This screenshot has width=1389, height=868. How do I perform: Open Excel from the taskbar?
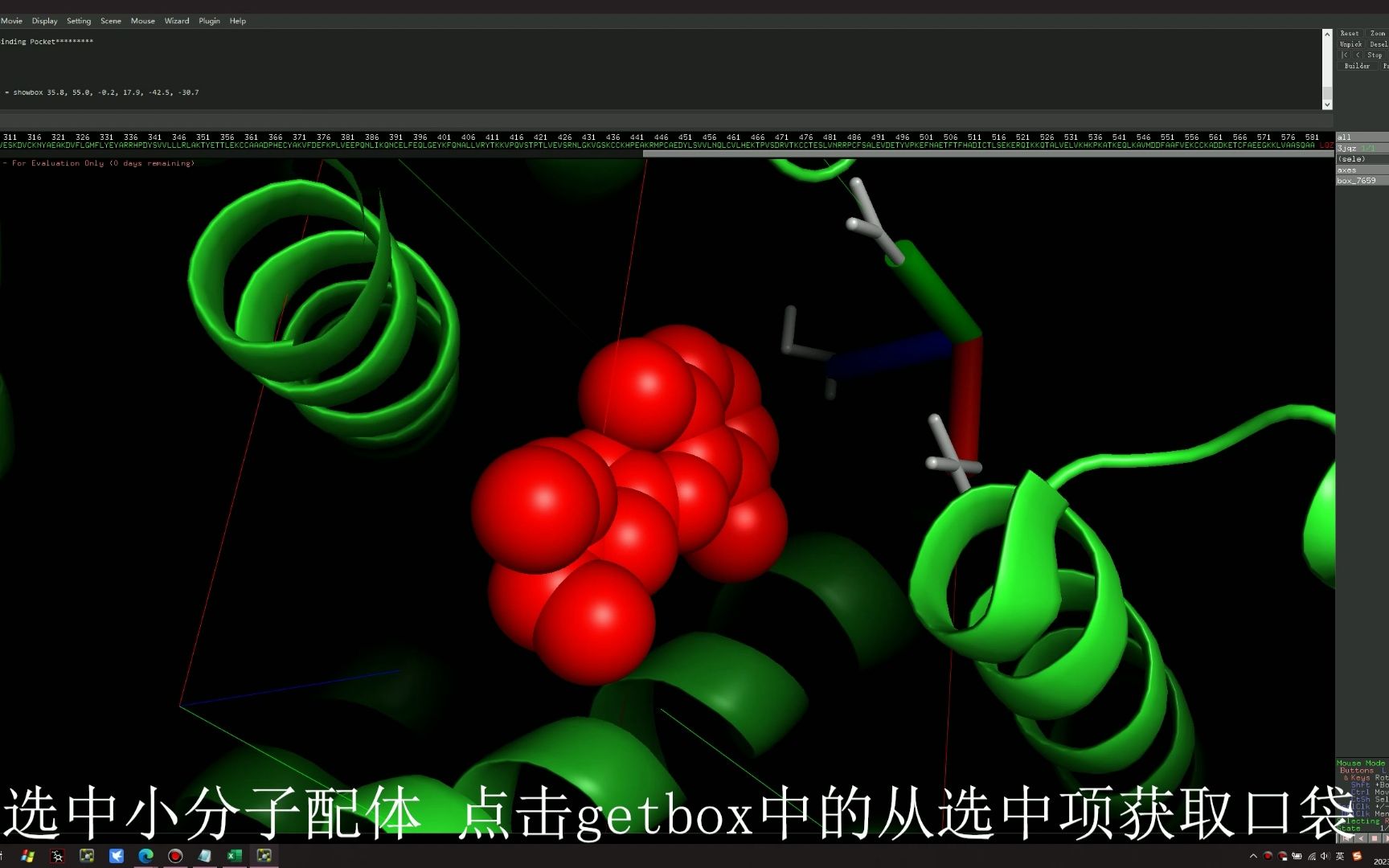(x=235, y=856)
